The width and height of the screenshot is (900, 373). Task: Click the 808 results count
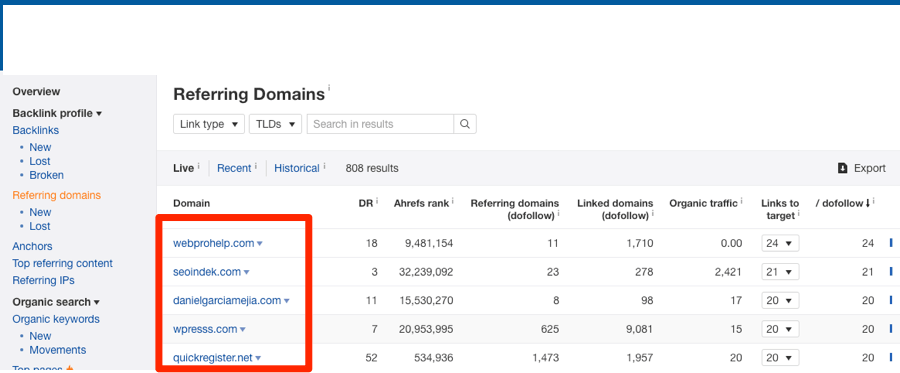(x=372, y=168)
